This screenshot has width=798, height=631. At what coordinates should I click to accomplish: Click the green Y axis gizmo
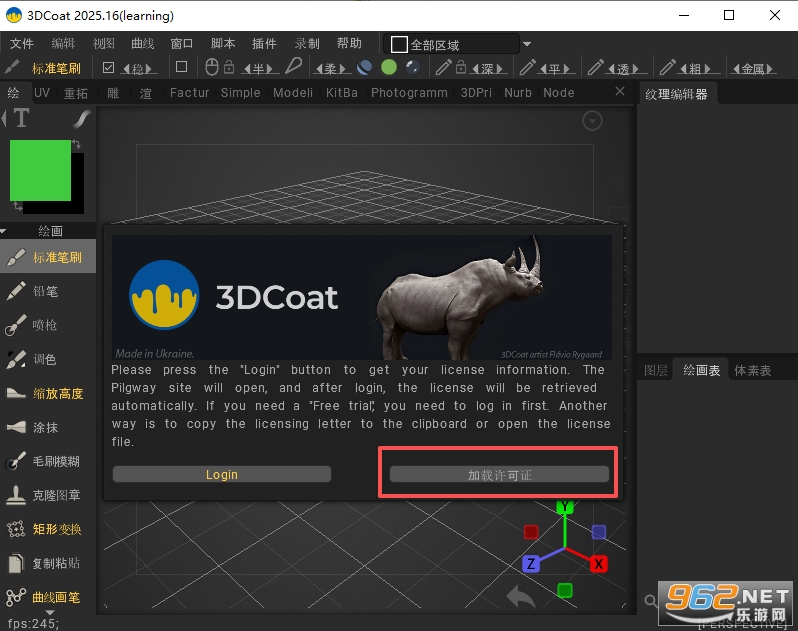[x=565, y=506]
